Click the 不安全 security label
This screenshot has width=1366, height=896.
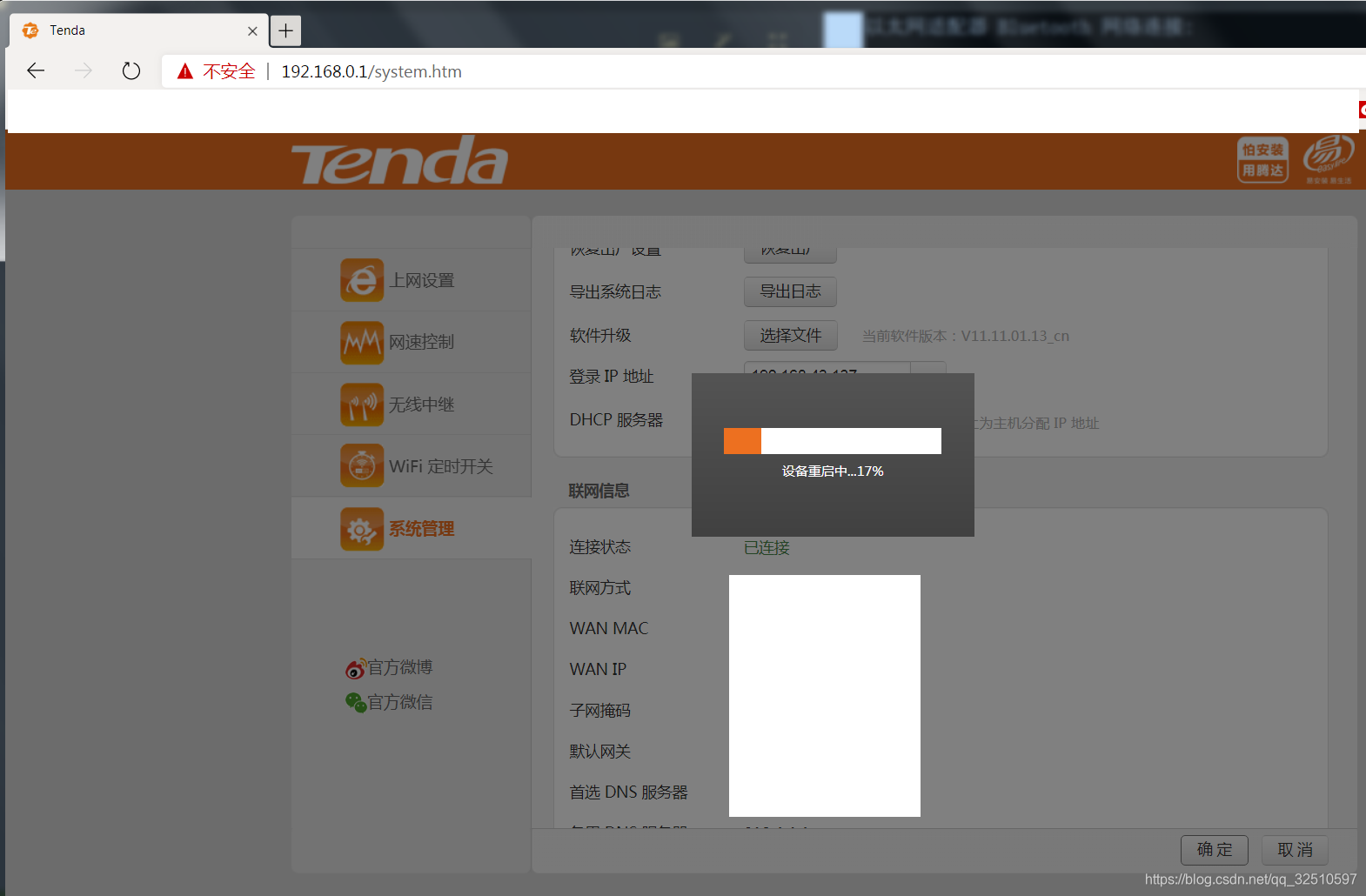click(229, 71)
